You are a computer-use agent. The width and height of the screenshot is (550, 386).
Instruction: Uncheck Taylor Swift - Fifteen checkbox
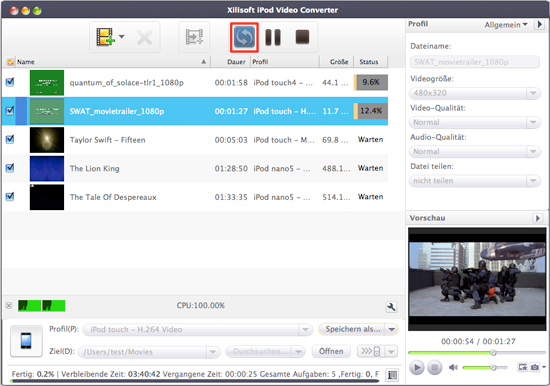click(10, 139)
